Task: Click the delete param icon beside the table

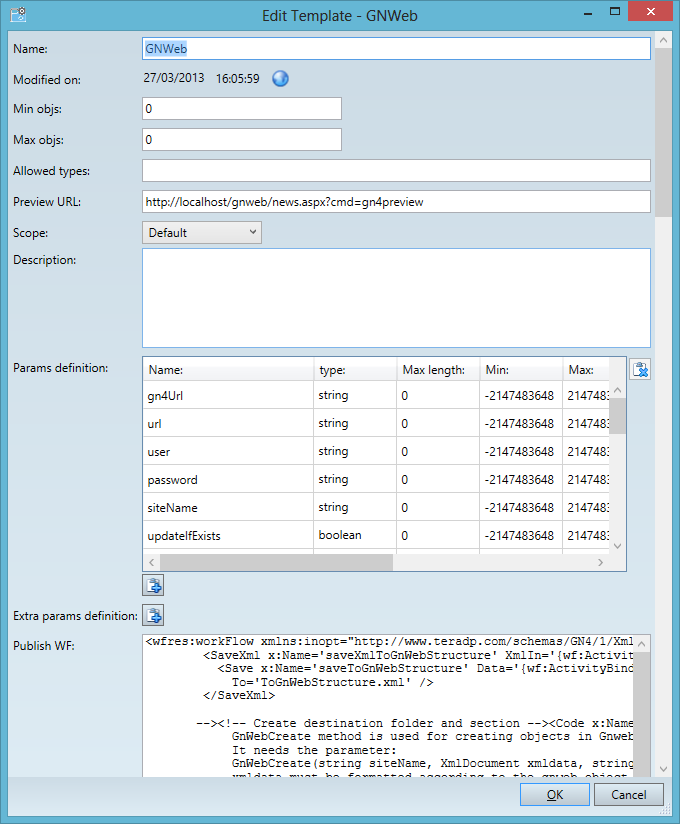Action: tap(640, 370)
